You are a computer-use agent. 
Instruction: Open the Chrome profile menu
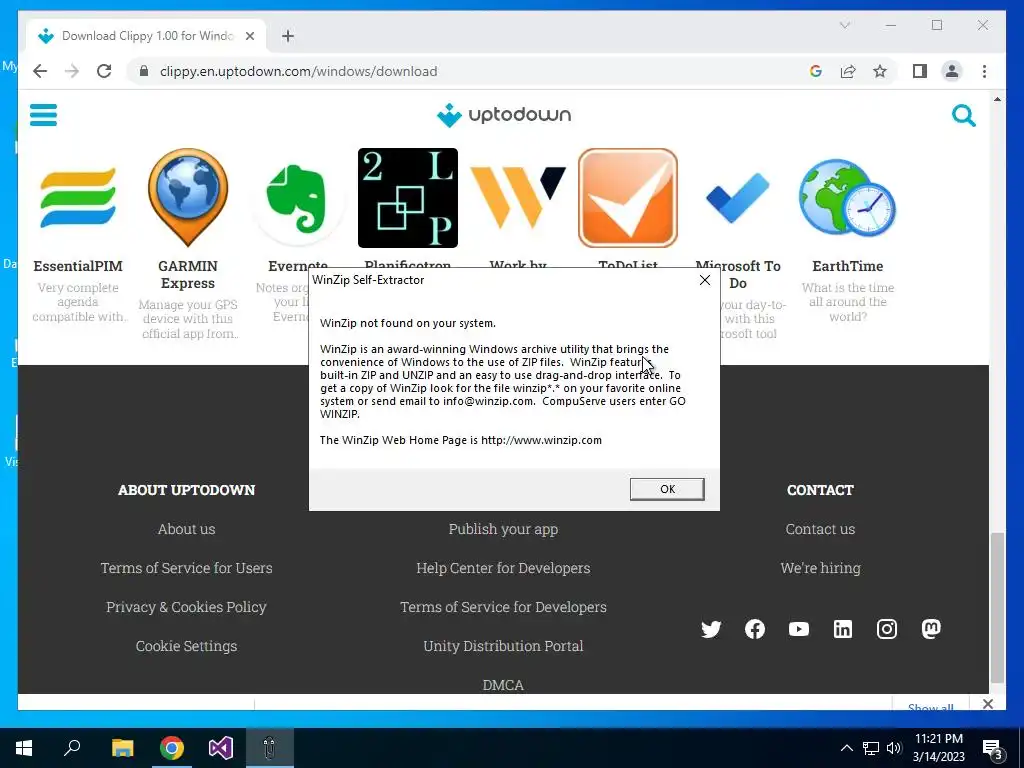click(952, 71)
